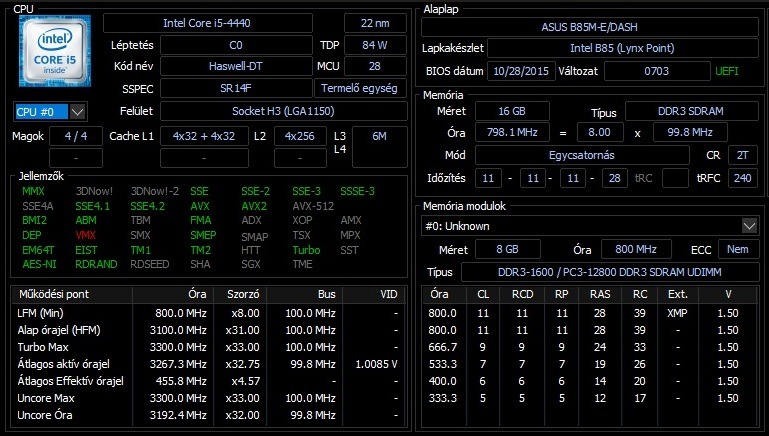Viewport: 769px width, 436px height.
Task: Click the 4x256 L2 cache value
Action: point(300,136)
